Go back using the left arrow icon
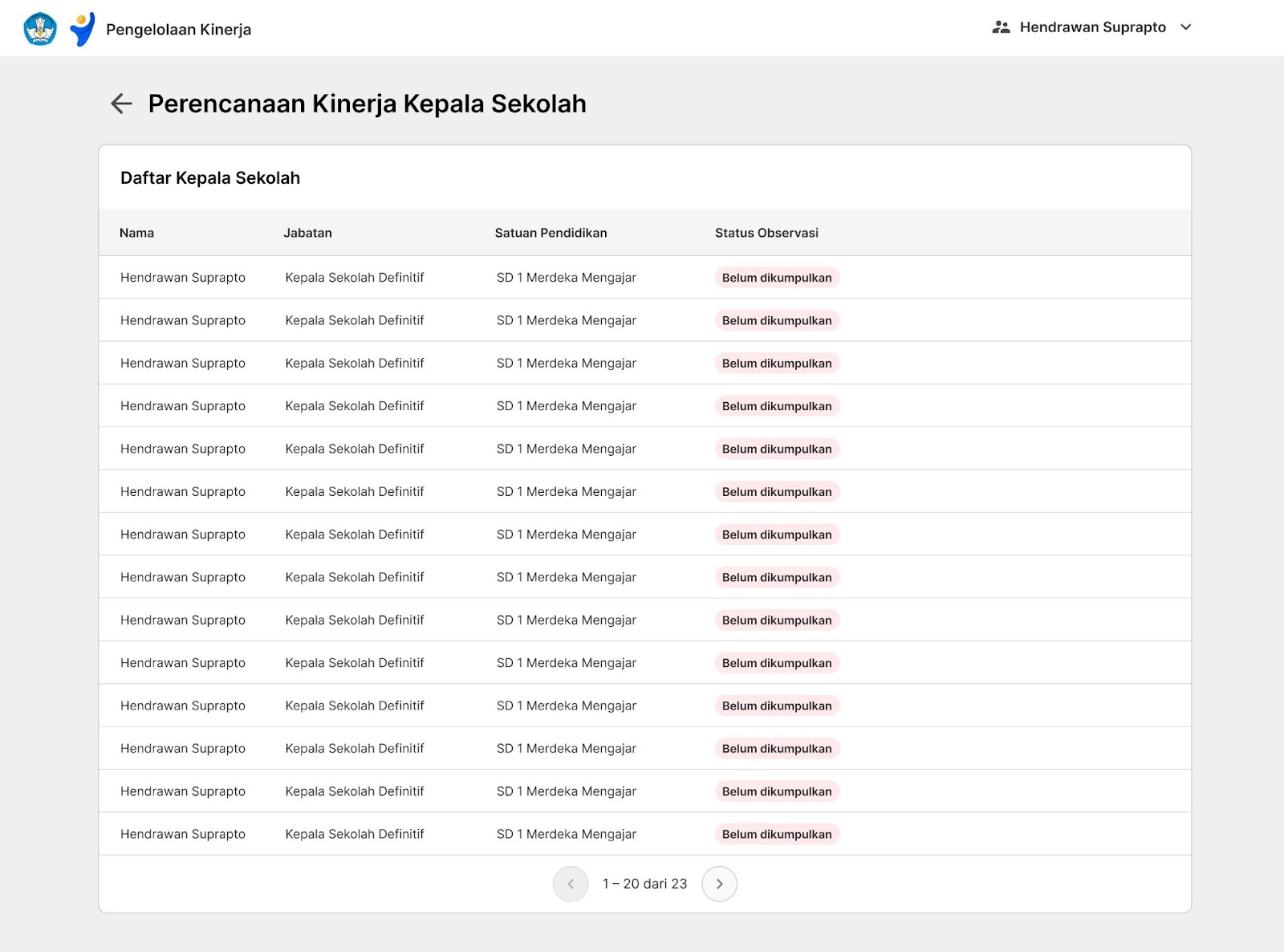 coord(121,104)
